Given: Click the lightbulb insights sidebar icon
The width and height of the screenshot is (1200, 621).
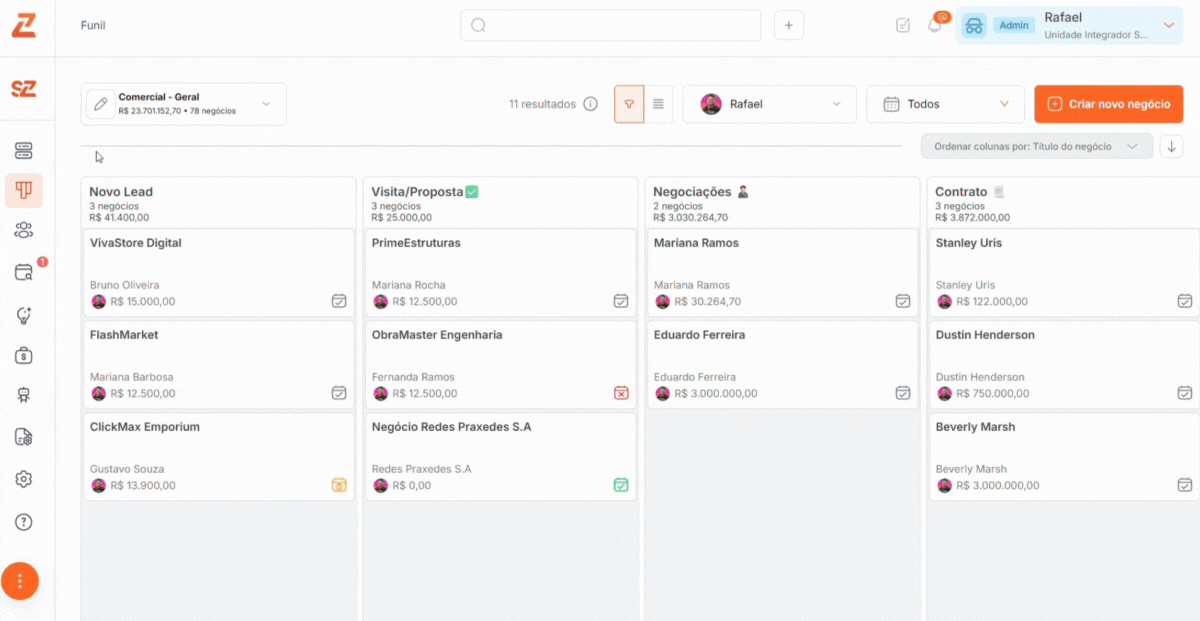Looking at the screenshot, I should [x=24, y=315].
